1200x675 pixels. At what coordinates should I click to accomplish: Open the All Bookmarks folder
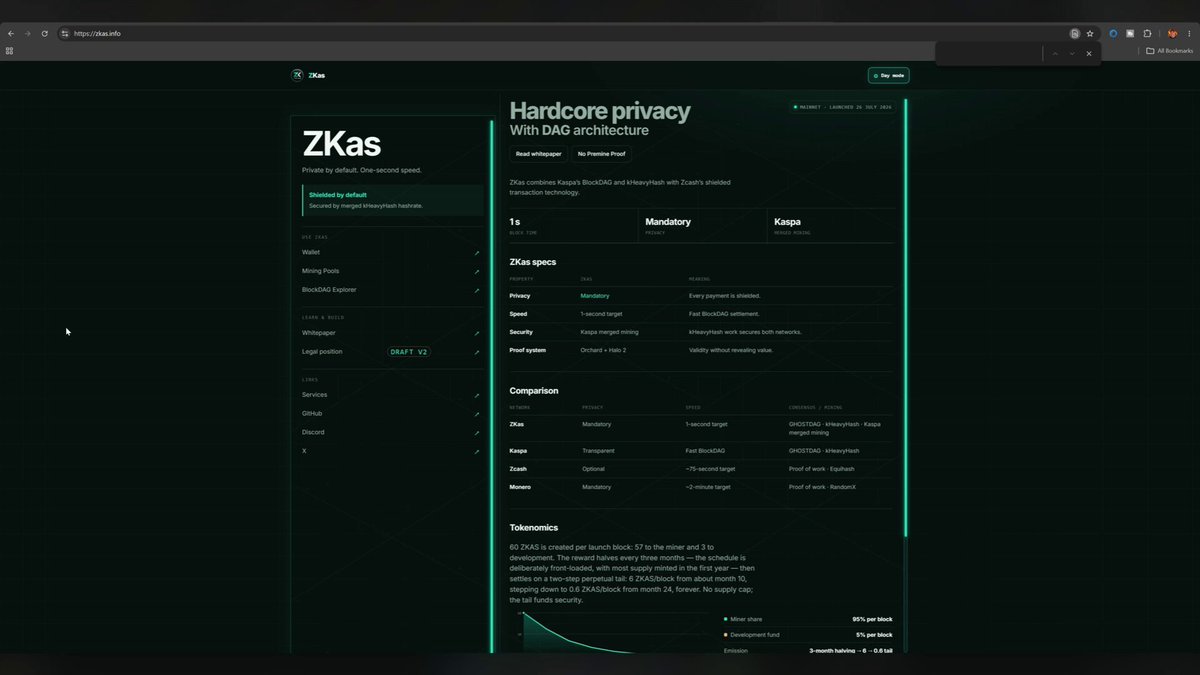(x=1169, y=50)
